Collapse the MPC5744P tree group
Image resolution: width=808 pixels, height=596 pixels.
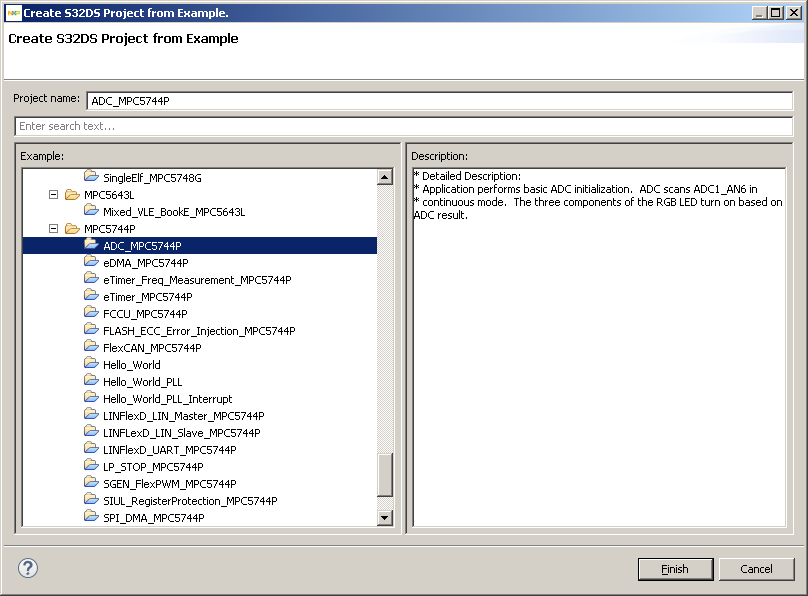click(53, 229)
